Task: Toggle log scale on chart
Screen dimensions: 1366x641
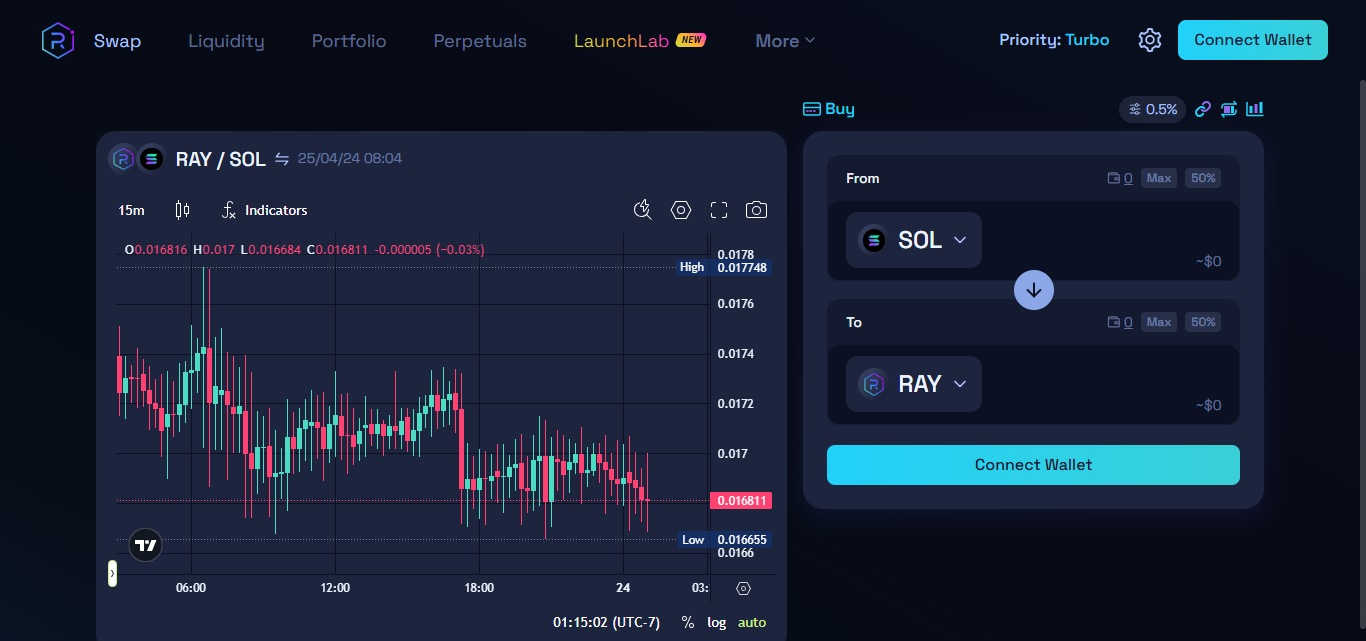Action: 717,622
